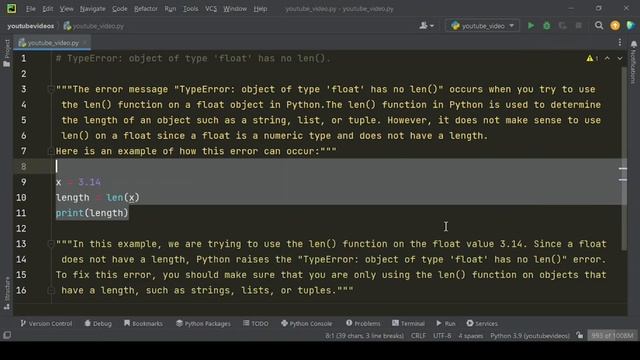This screenshot has height=360, width=640.
Task: Click caret position 8:1 in status bar
Action: coord(364,336)
